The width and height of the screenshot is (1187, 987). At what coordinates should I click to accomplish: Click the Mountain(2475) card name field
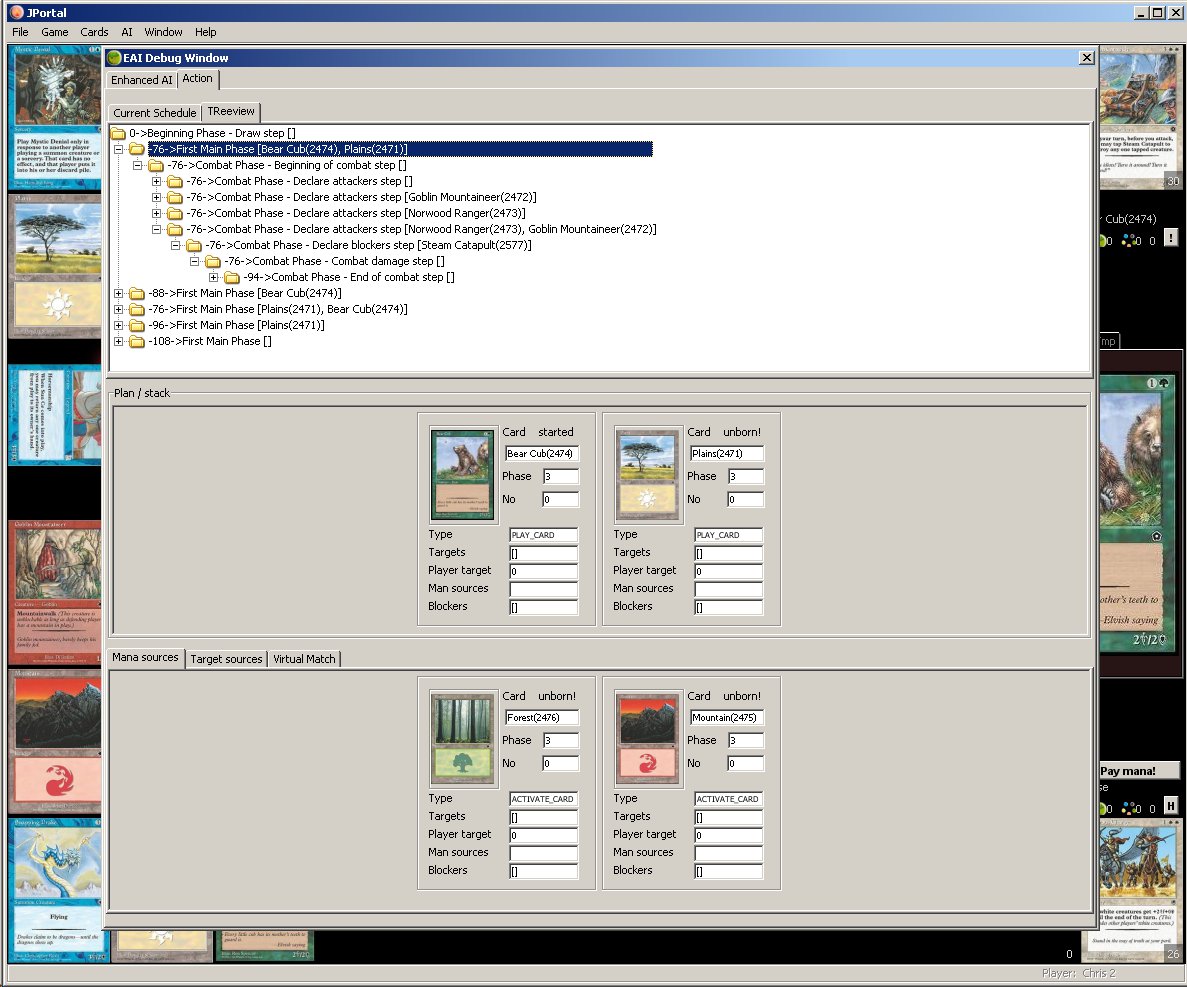pyautogui.click(x=727, y=718)
